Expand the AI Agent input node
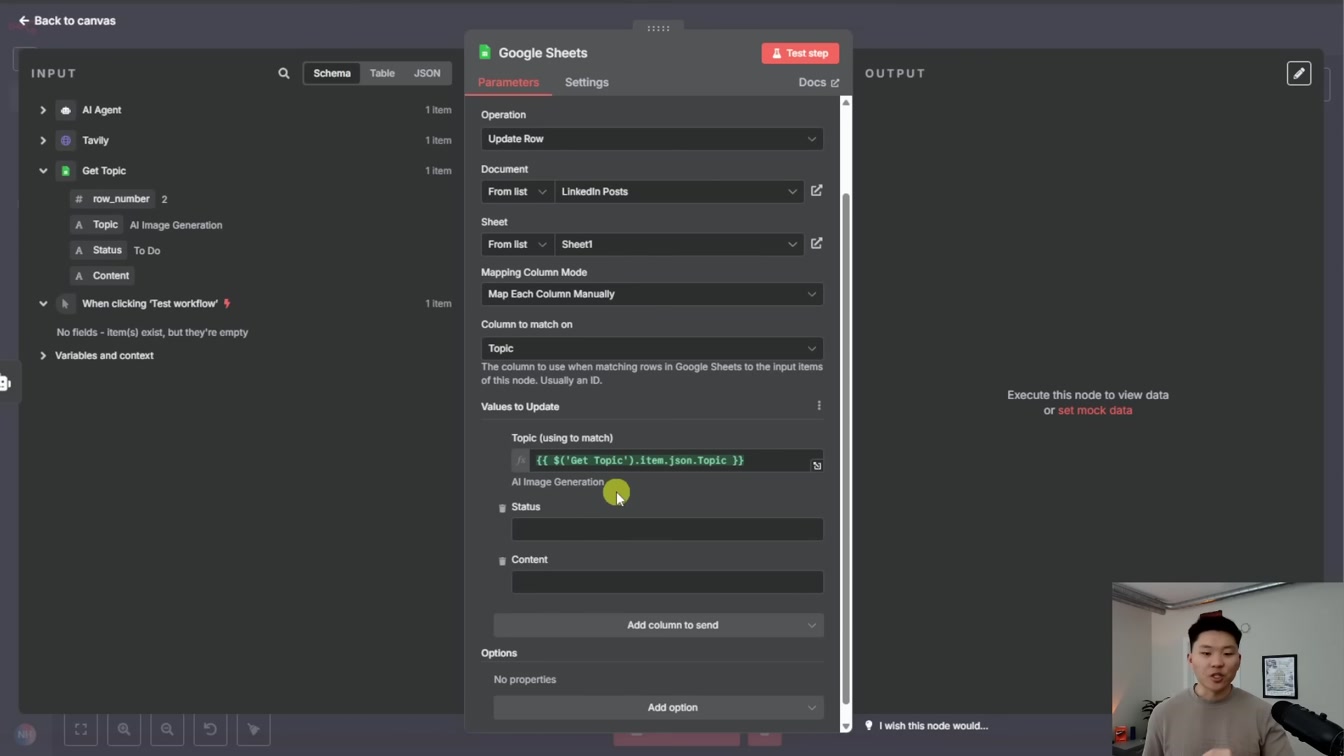Image resolution: width=1344 pixels, height=756 pixels. click(43, 110)
